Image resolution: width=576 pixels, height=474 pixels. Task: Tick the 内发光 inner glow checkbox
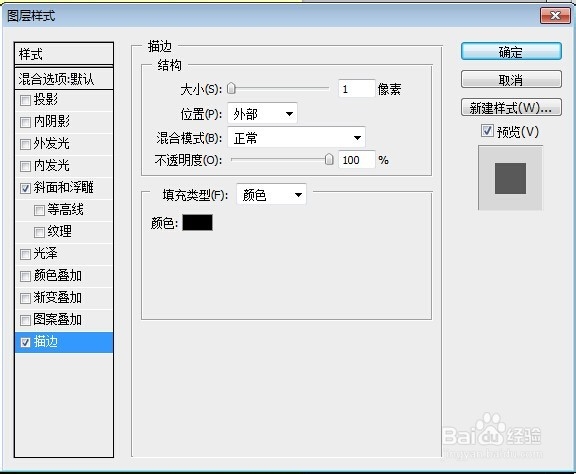[x=25, y=166]
